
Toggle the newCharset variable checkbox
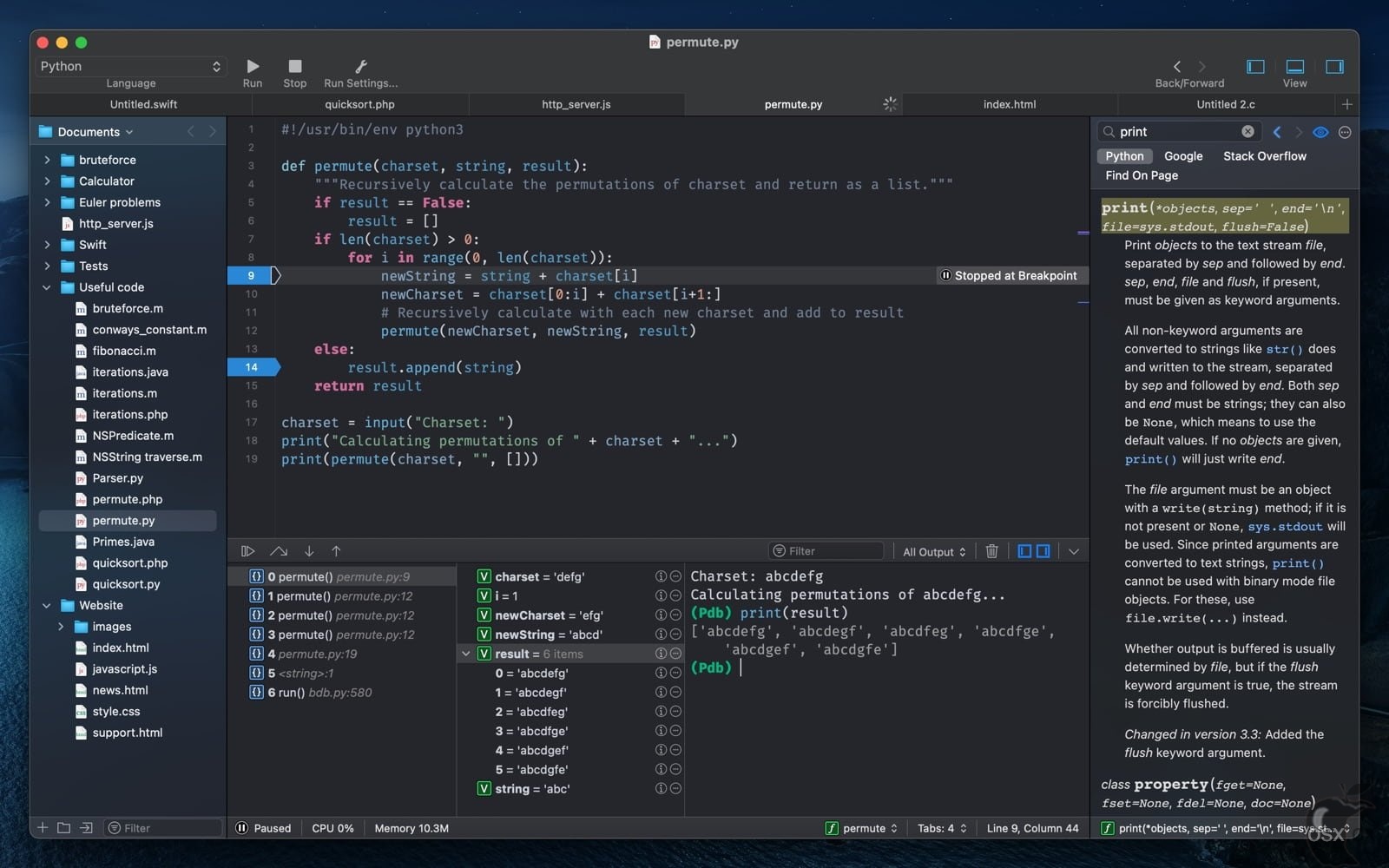pos(484,615)
